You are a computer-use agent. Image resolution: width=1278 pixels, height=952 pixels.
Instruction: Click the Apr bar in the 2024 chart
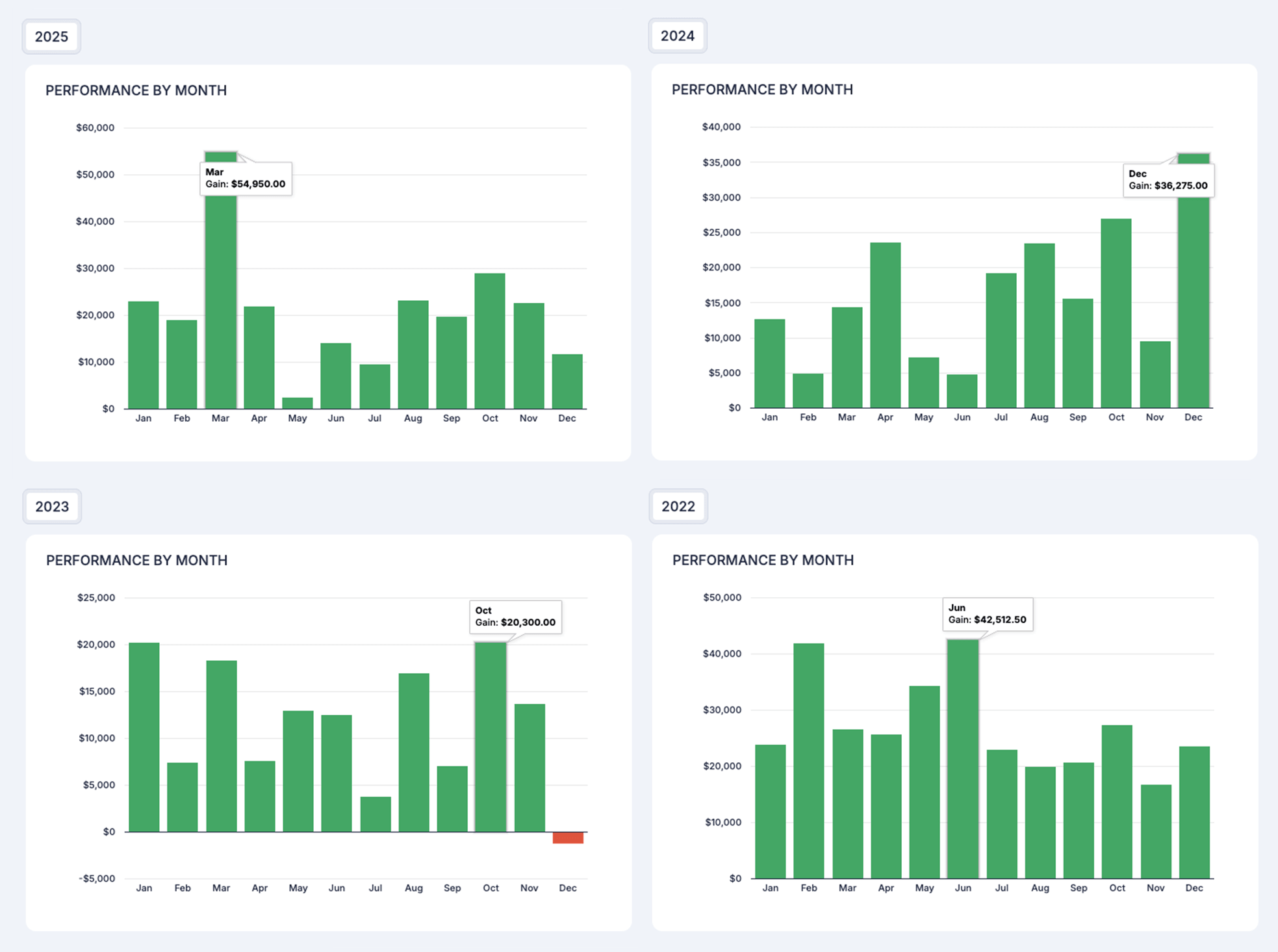click(x=885, y=325)
